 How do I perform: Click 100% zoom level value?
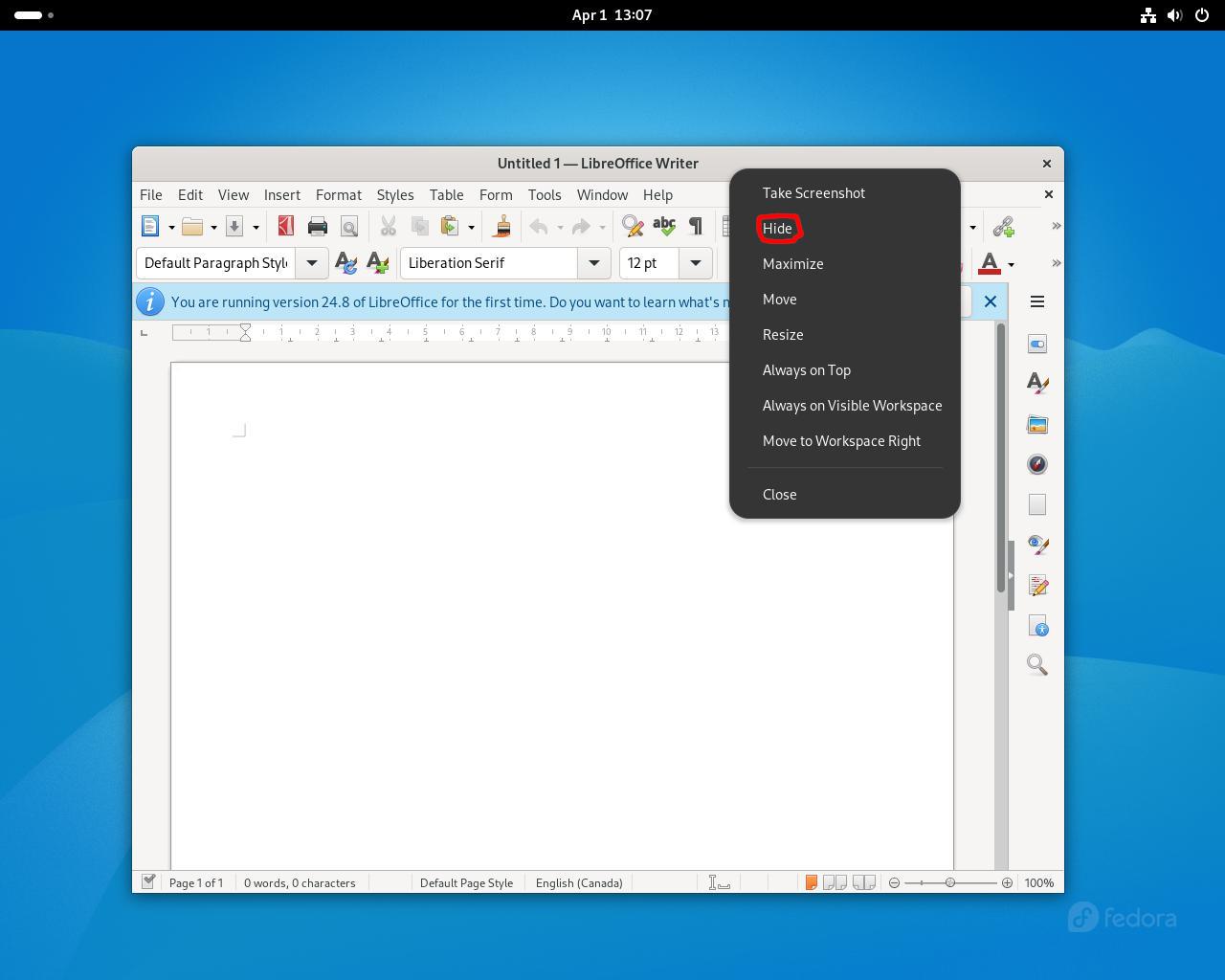[1039, 882]
